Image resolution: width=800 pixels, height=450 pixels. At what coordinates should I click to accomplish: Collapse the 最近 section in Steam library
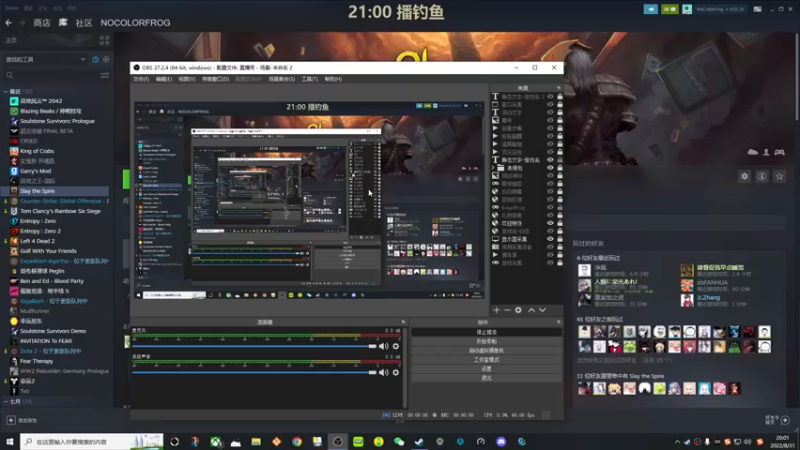tap(6, 91)
